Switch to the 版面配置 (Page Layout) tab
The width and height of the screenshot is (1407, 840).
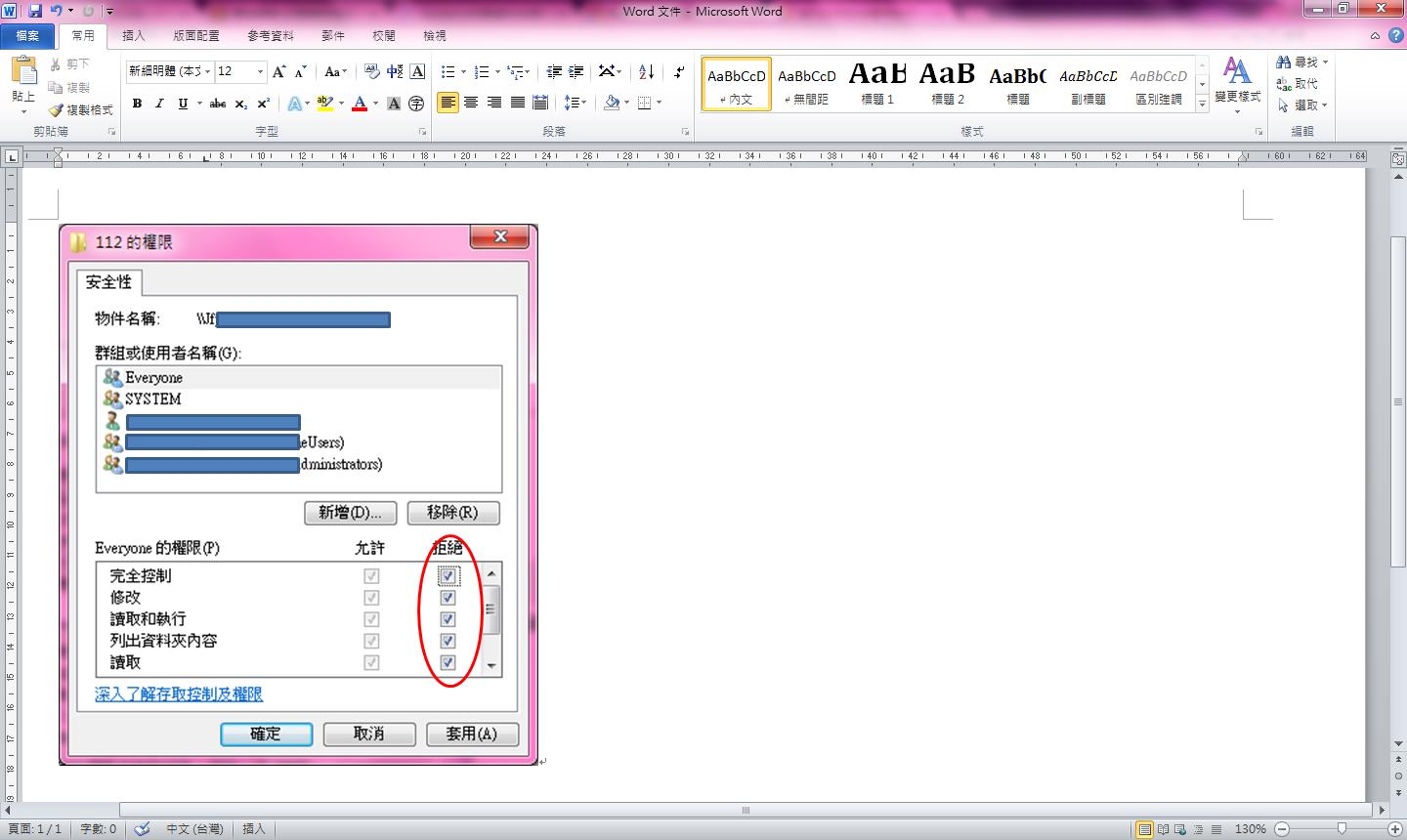point(196,35)
